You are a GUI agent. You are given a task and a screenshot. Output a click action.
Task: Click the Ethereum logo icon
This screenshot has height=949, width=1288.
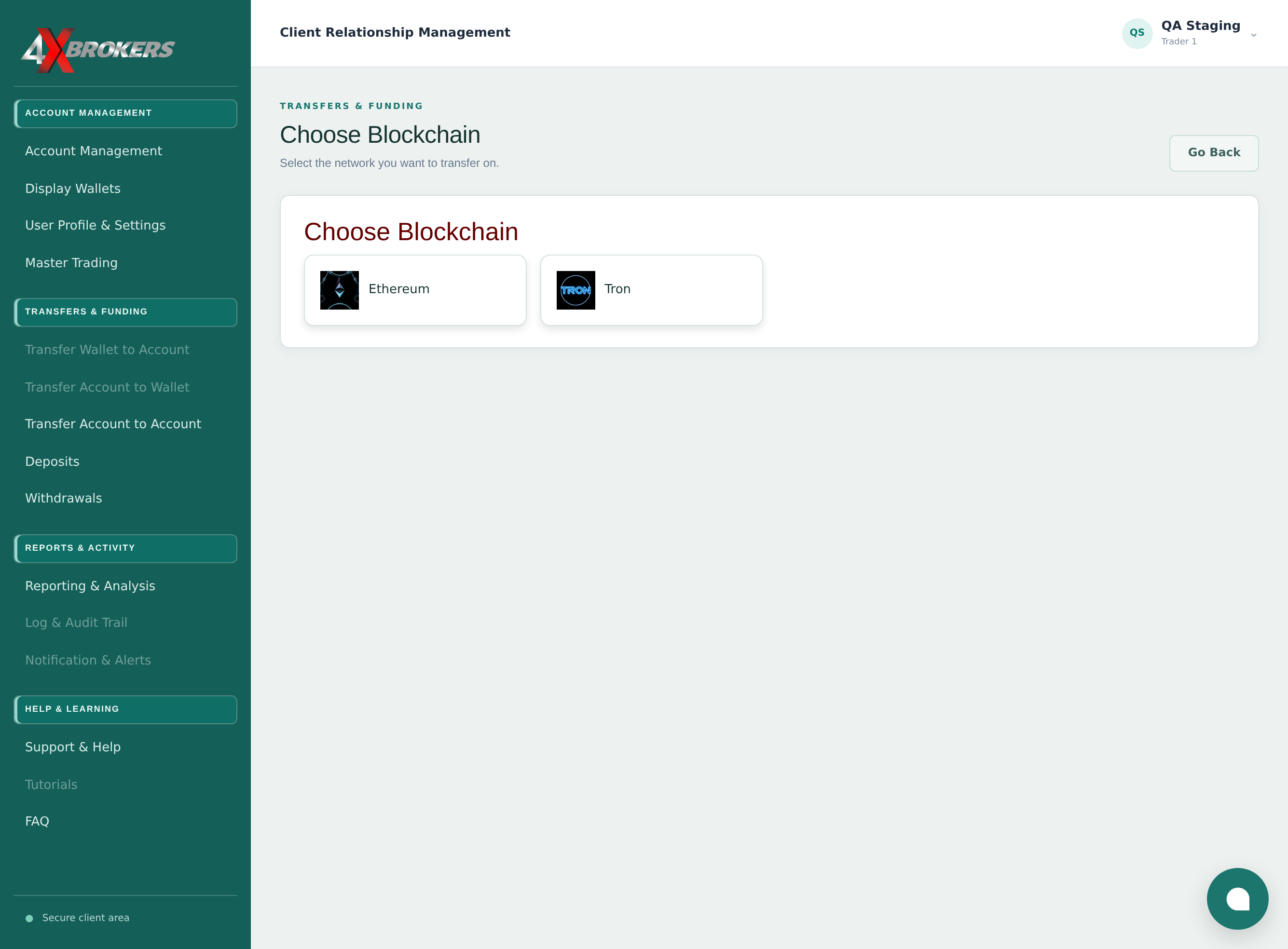pyautogui.click(x=339, y=290)
